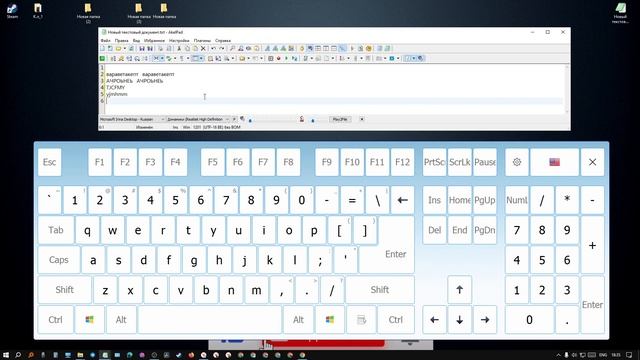Click the Esc key
The width and height of the screenshot is (640, 360).
coord(49,162)
